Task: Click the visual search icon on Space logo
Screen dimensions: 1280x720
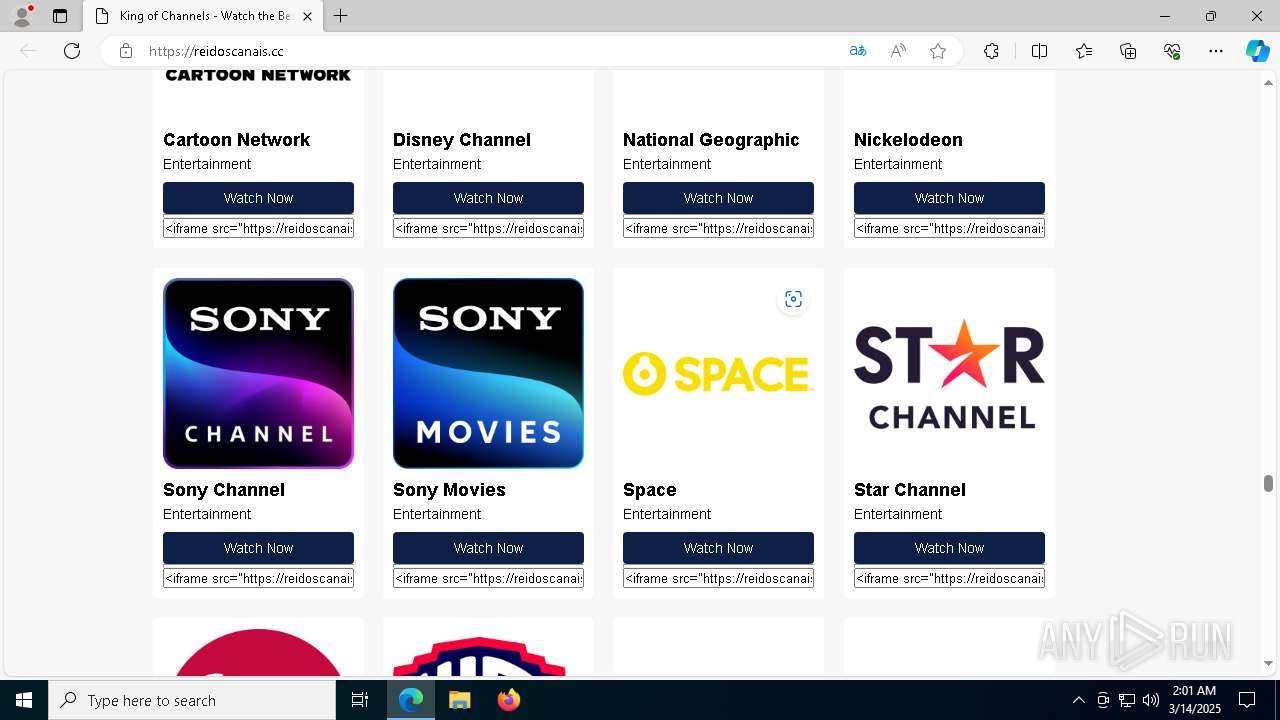Action: [x=793, y=299]
